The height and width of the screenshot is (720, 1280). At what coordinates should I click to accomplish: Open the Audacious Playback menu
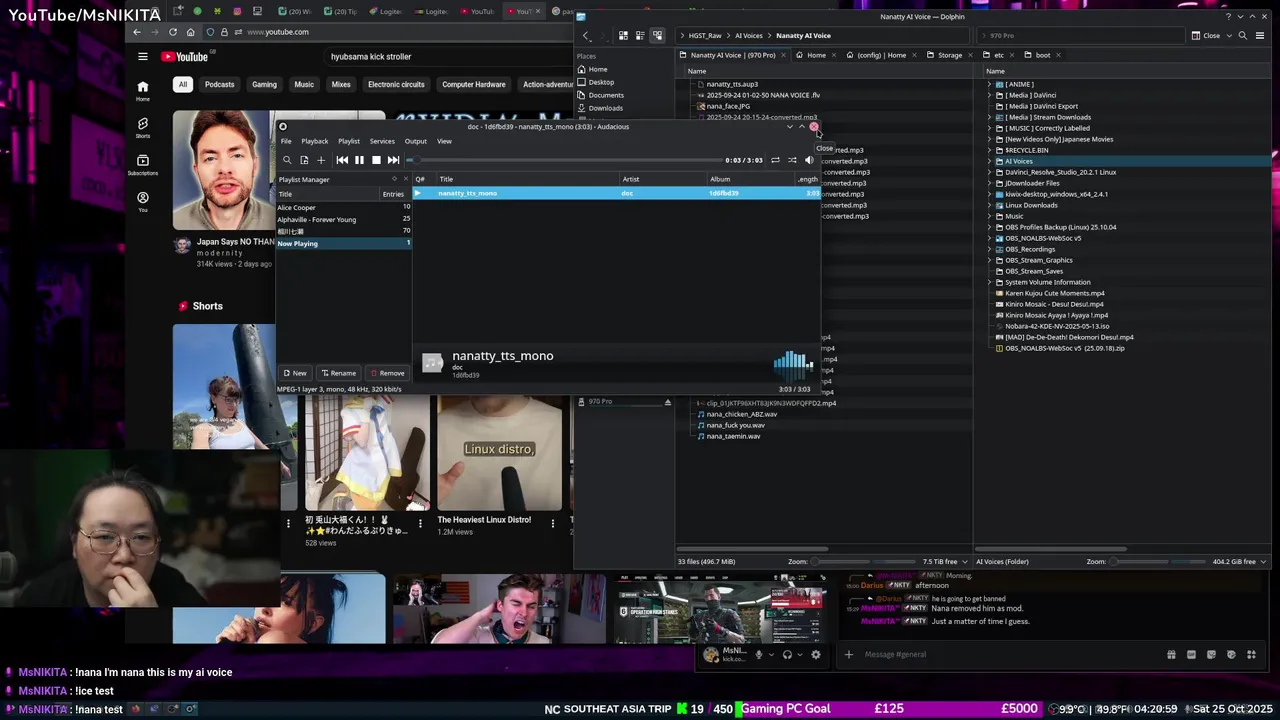tap(314, 141)
